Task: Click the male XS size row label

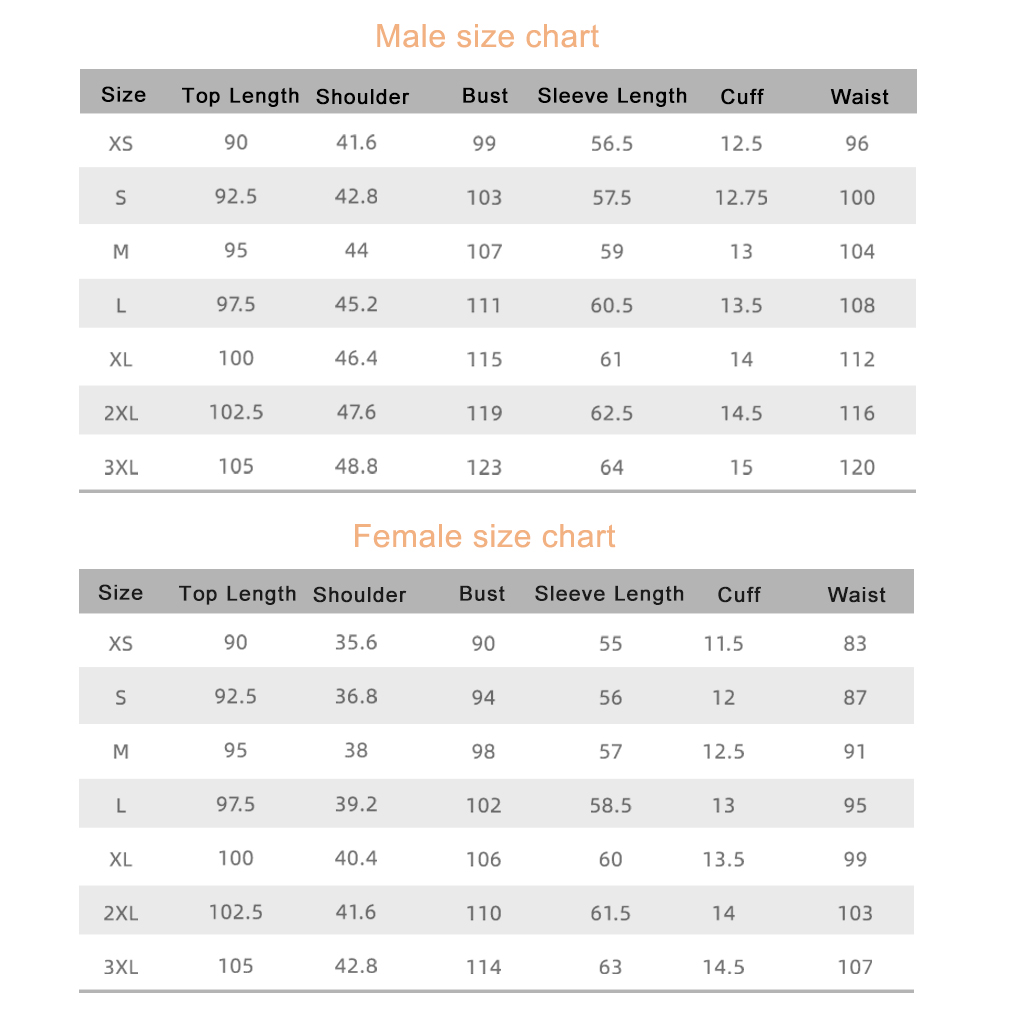Action: click(x=121, y=143)
